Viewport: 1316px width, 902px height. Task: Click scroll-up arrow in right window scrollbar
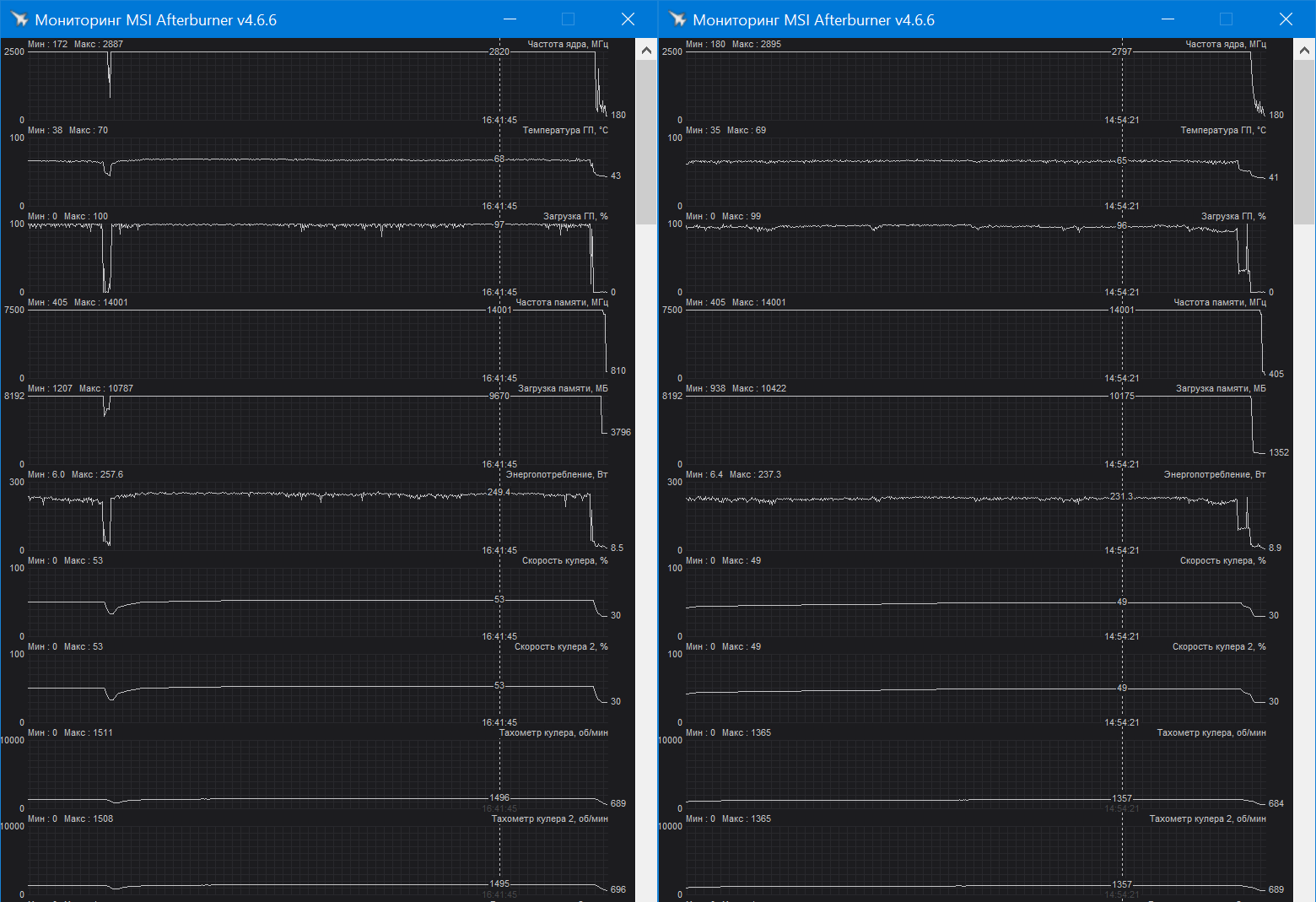pyautogui.click(x=1304, y=51)
